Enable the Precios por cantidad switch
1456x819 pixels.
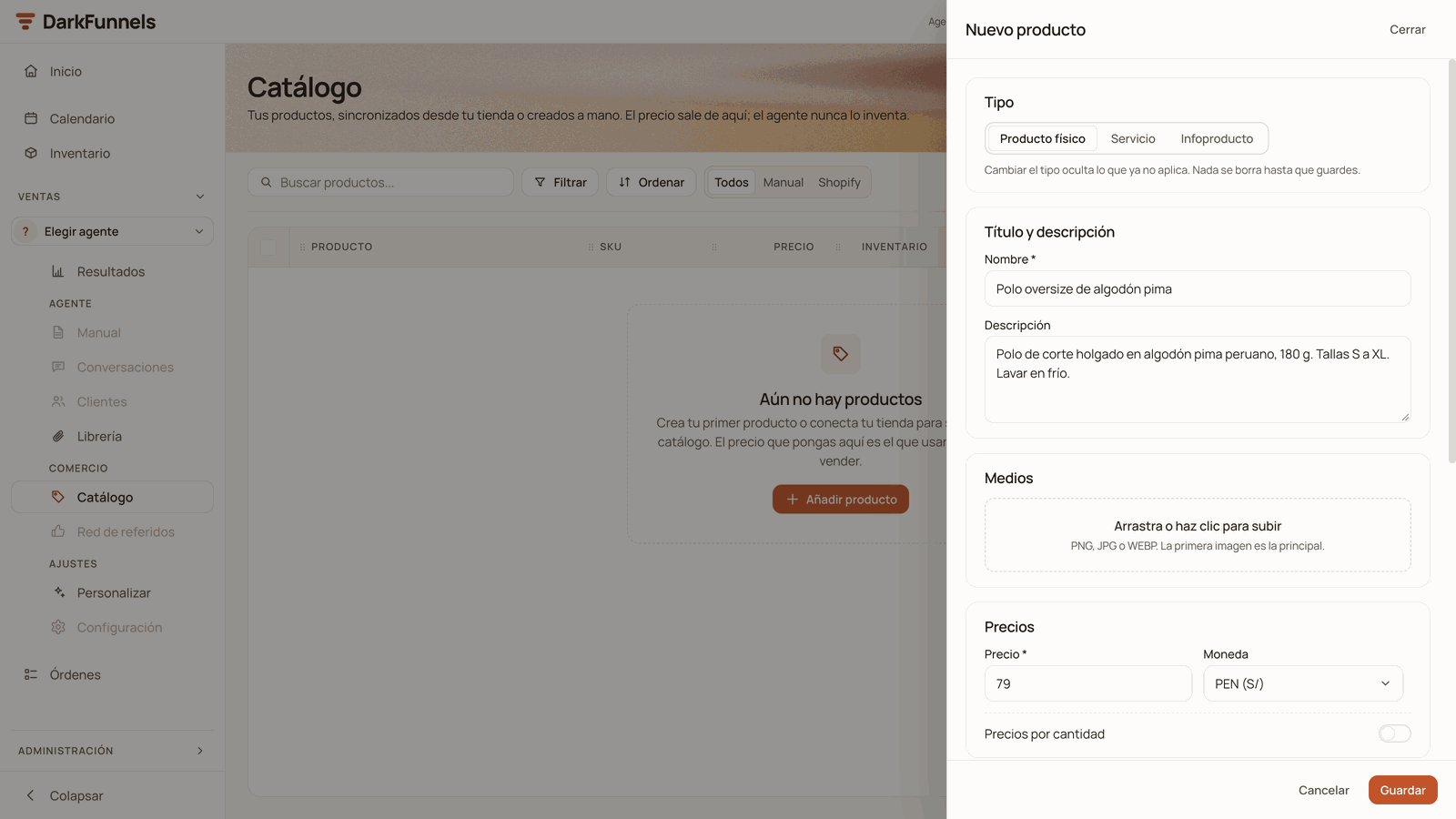click(x=1394, y=733)
